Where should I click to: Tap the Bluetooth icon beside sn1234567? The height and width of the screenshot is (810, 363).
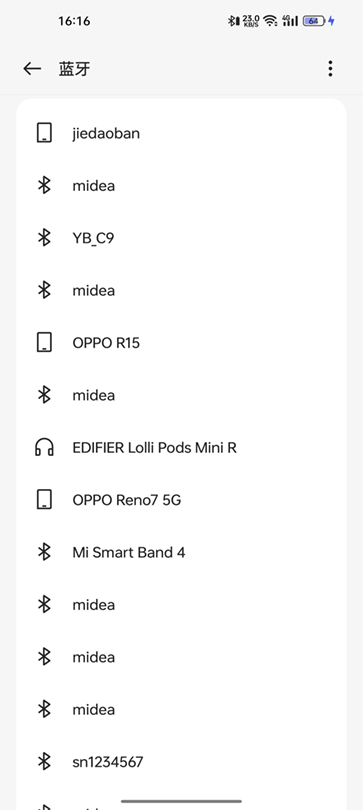pyautogui.click(x=44, y=761)
